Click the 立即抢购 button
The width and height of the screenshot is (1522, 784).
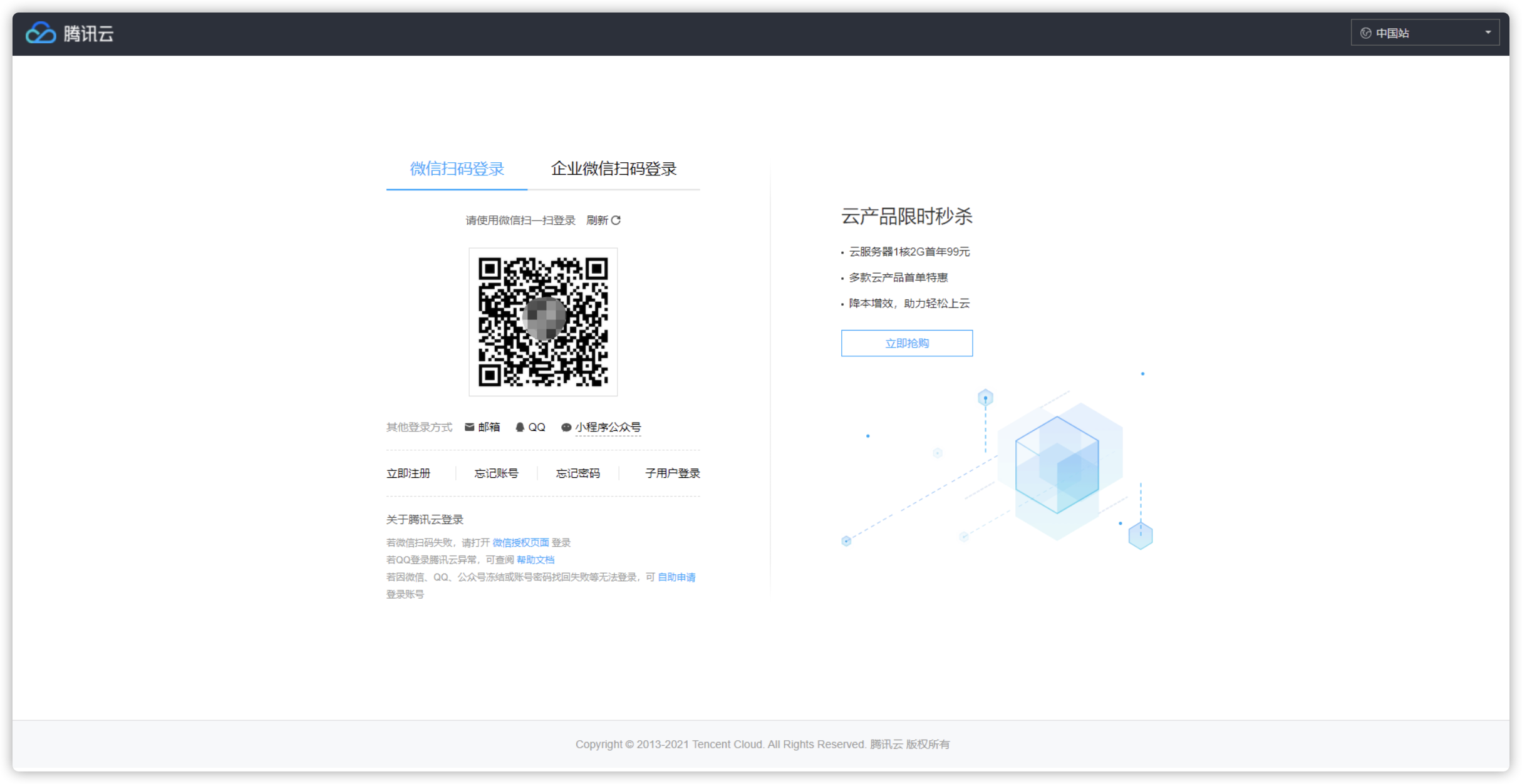pos(907,343)
